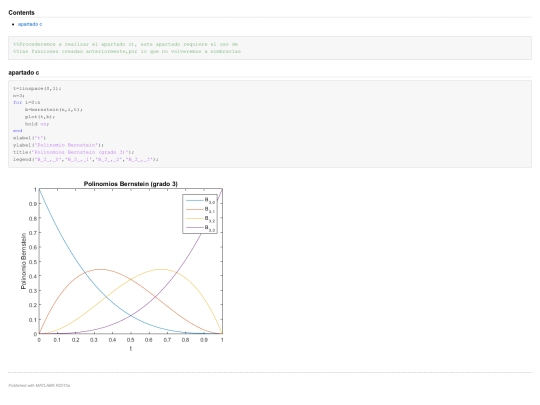Click the legend entry B3,3
540x405 pixels.
tap(200, 228)
